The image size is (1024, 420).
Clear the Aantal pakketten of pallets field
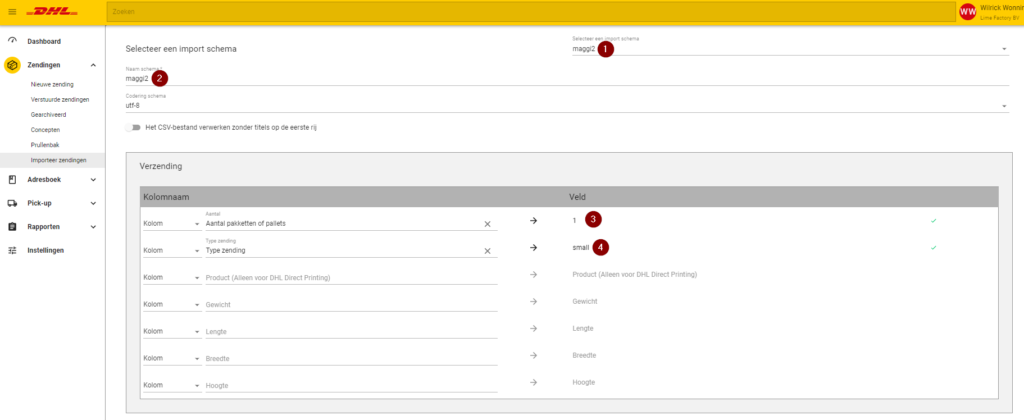(x=487, y=224)
